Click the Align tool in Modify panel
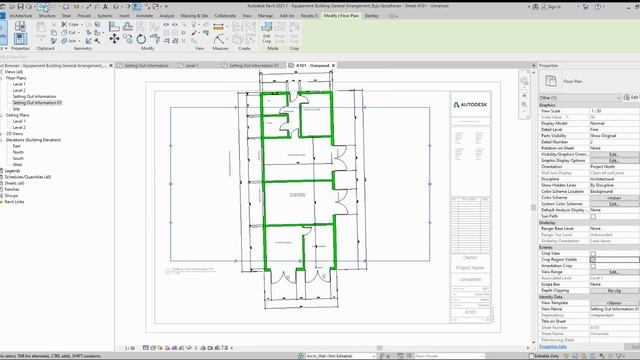 114,27
